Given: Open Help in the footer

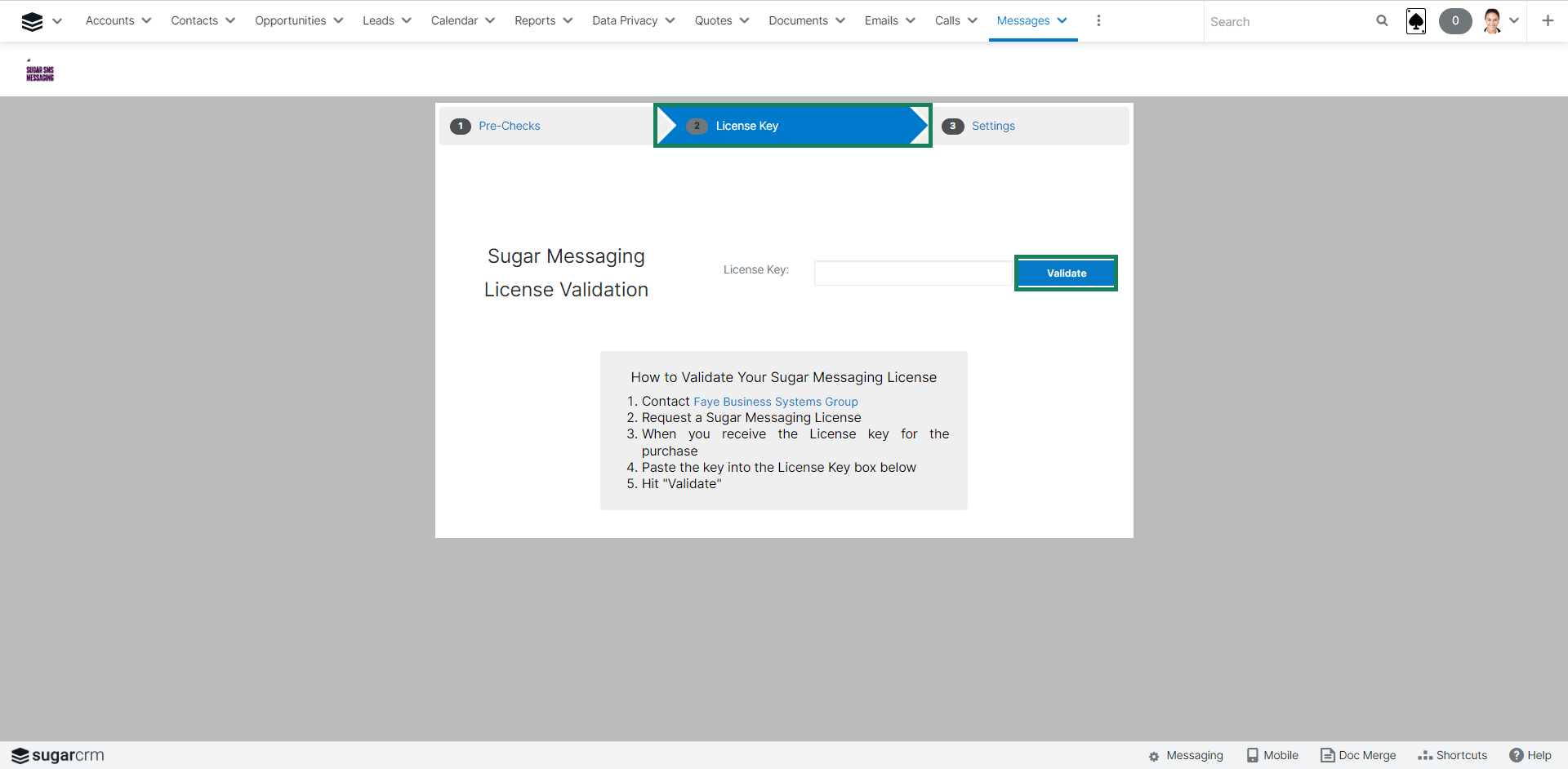Looking at the screenshot, I should coord(1530,755).
